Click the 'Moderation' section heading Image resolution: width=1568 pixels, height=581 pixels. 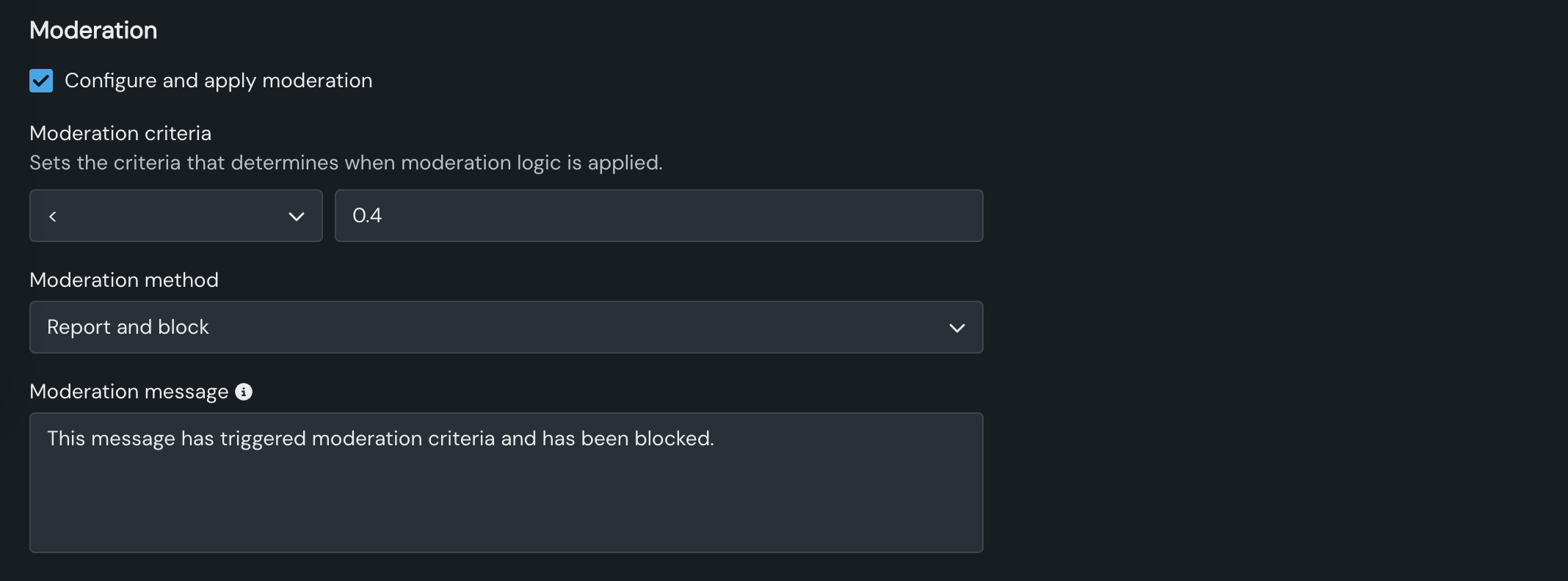[x=93, y=30]
